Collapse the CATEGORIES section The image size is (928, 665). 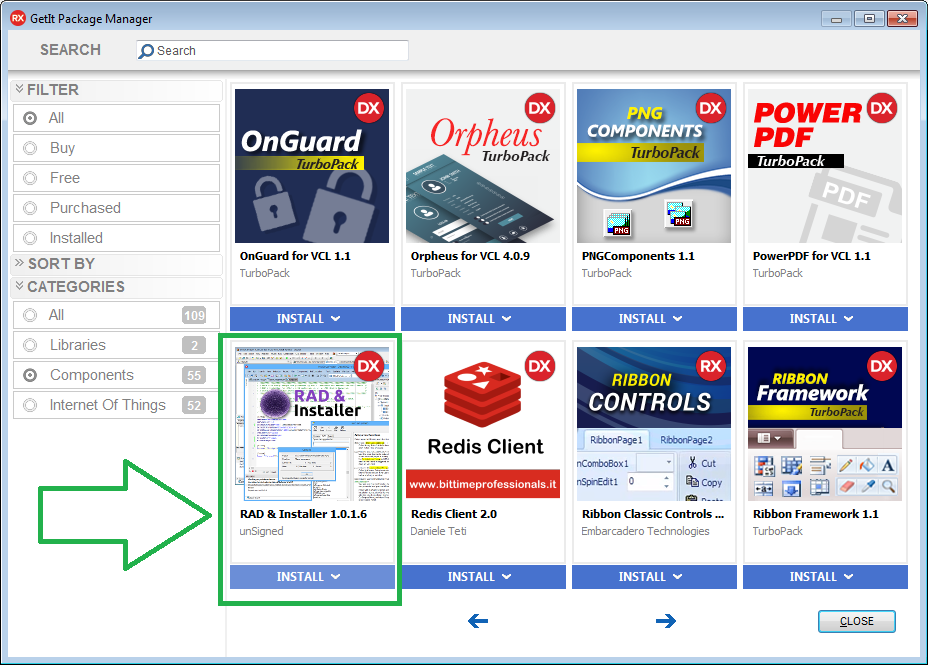coord(117,287)
